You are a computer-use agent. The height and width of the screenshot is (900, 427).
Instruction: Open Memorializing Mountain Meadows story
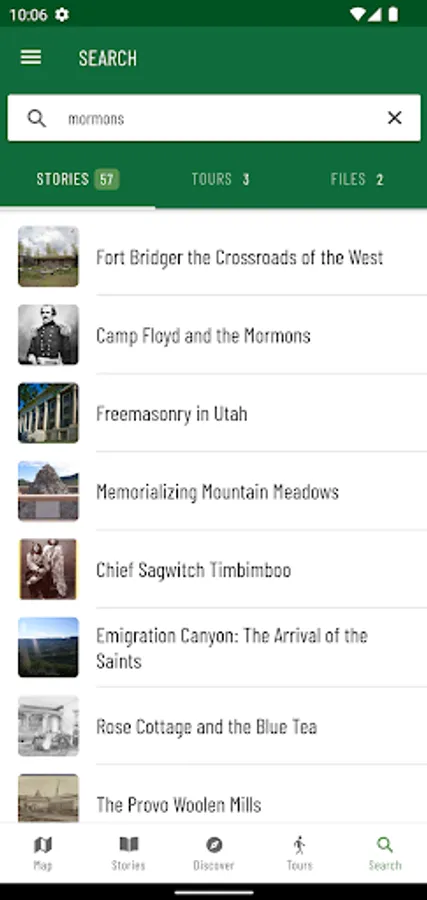pos(214,491)
